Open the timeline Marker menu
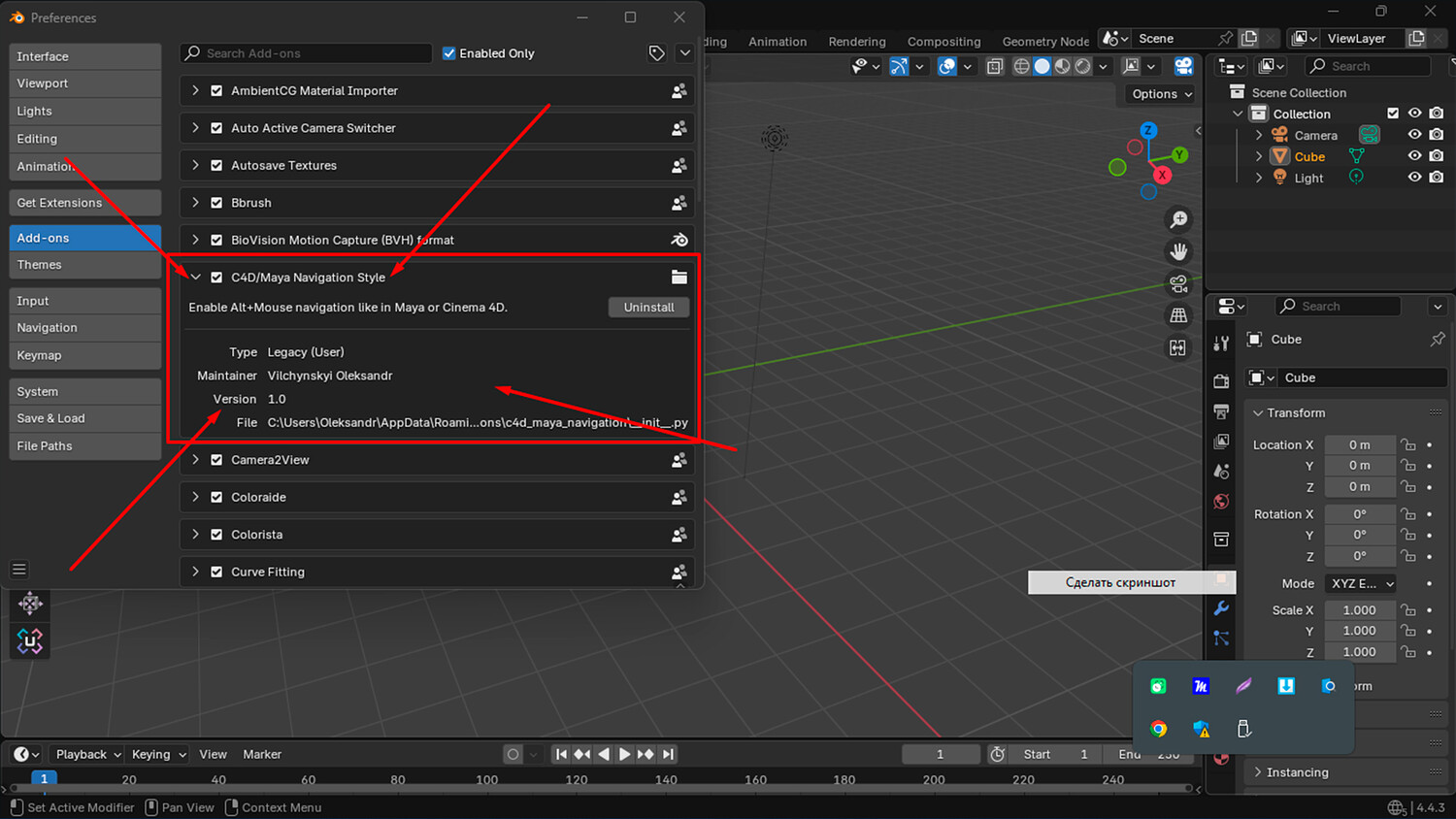 [262, 754]
